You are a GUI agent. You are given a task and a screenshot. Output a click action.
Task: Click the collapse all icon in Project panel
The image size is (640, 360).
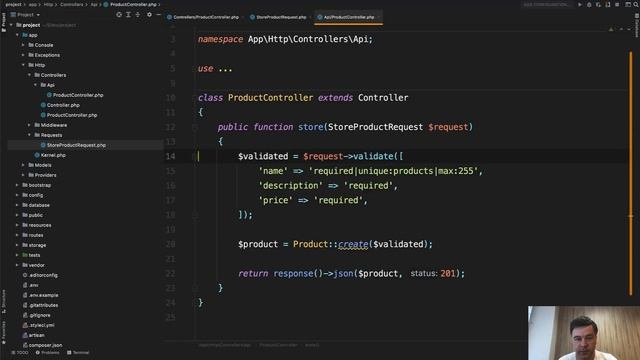138,15
